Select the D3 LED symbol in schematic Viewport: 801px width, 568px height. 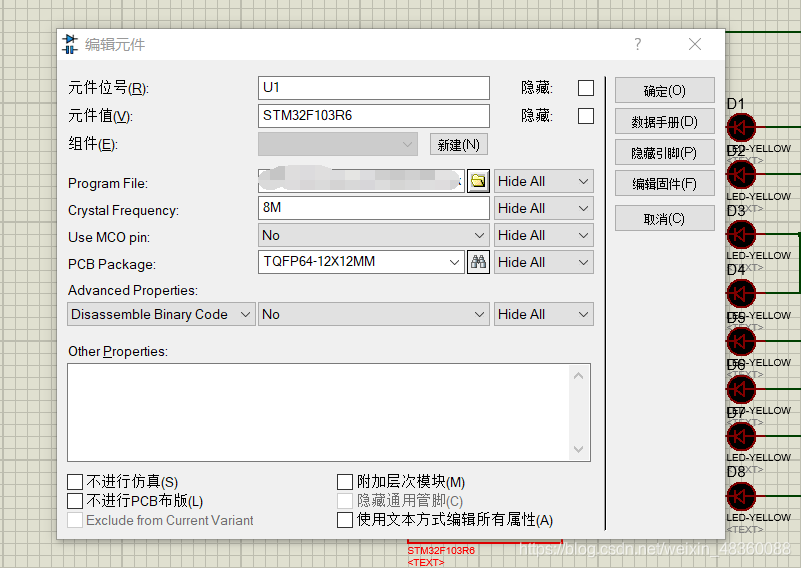coord(741,234)
